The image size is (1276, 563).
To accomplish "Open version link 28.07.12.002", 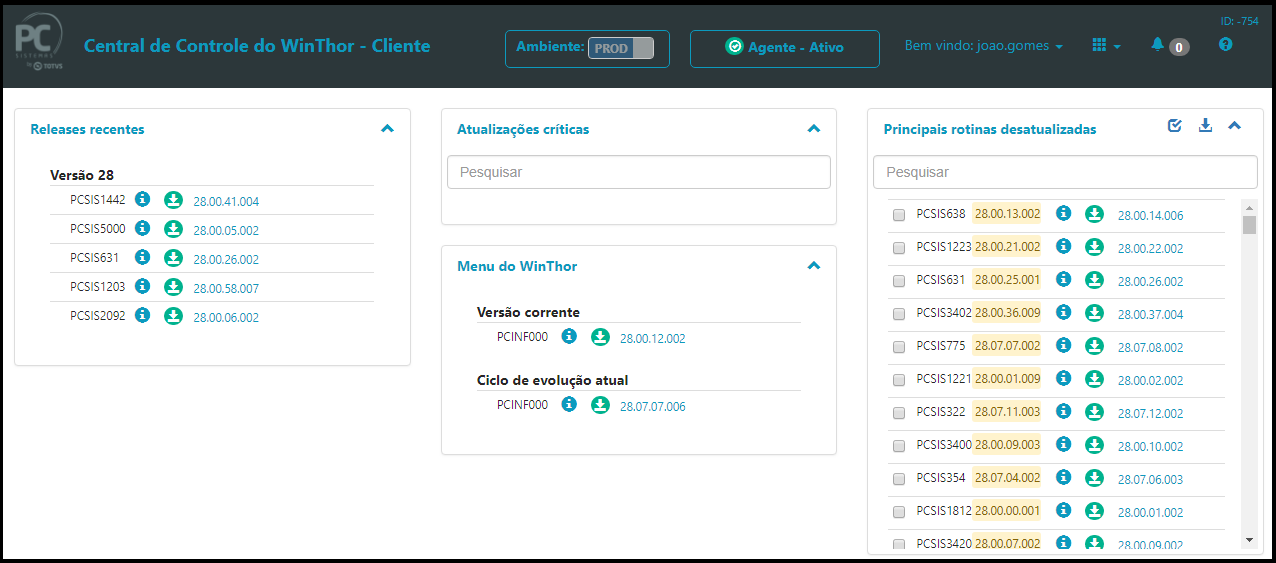I will (x=1150, y=414).
